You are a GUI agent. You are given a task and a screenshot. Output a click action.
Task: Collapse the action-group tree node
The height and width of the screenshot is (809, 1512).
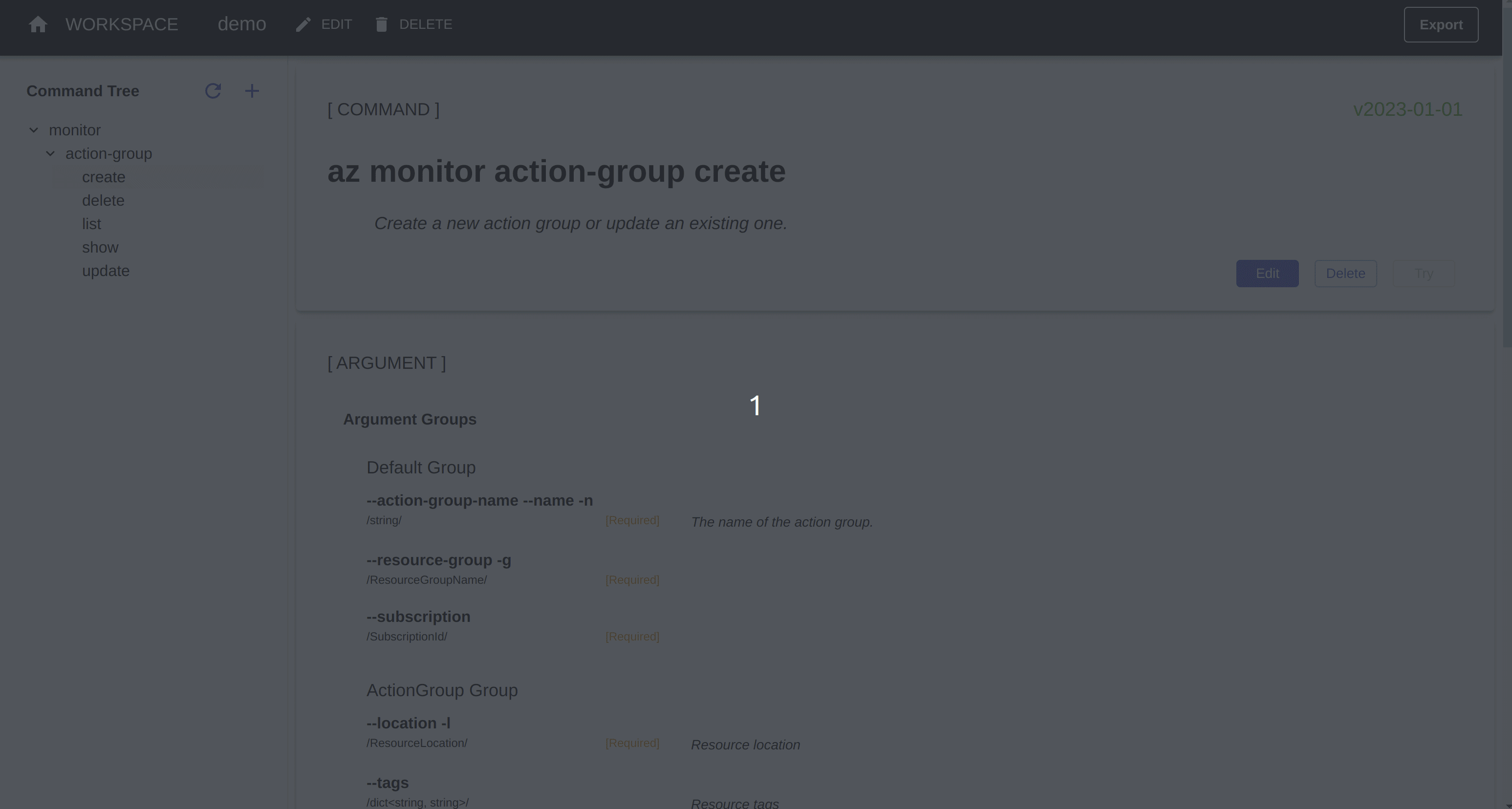click(x=50, y=154)
